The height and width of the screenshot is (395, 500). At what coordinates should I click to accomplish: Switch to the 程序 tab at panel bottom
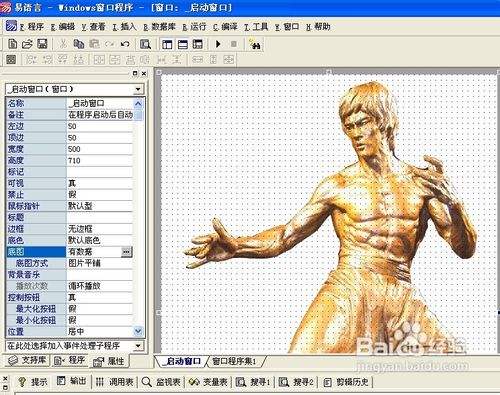(x=70, y=360)
